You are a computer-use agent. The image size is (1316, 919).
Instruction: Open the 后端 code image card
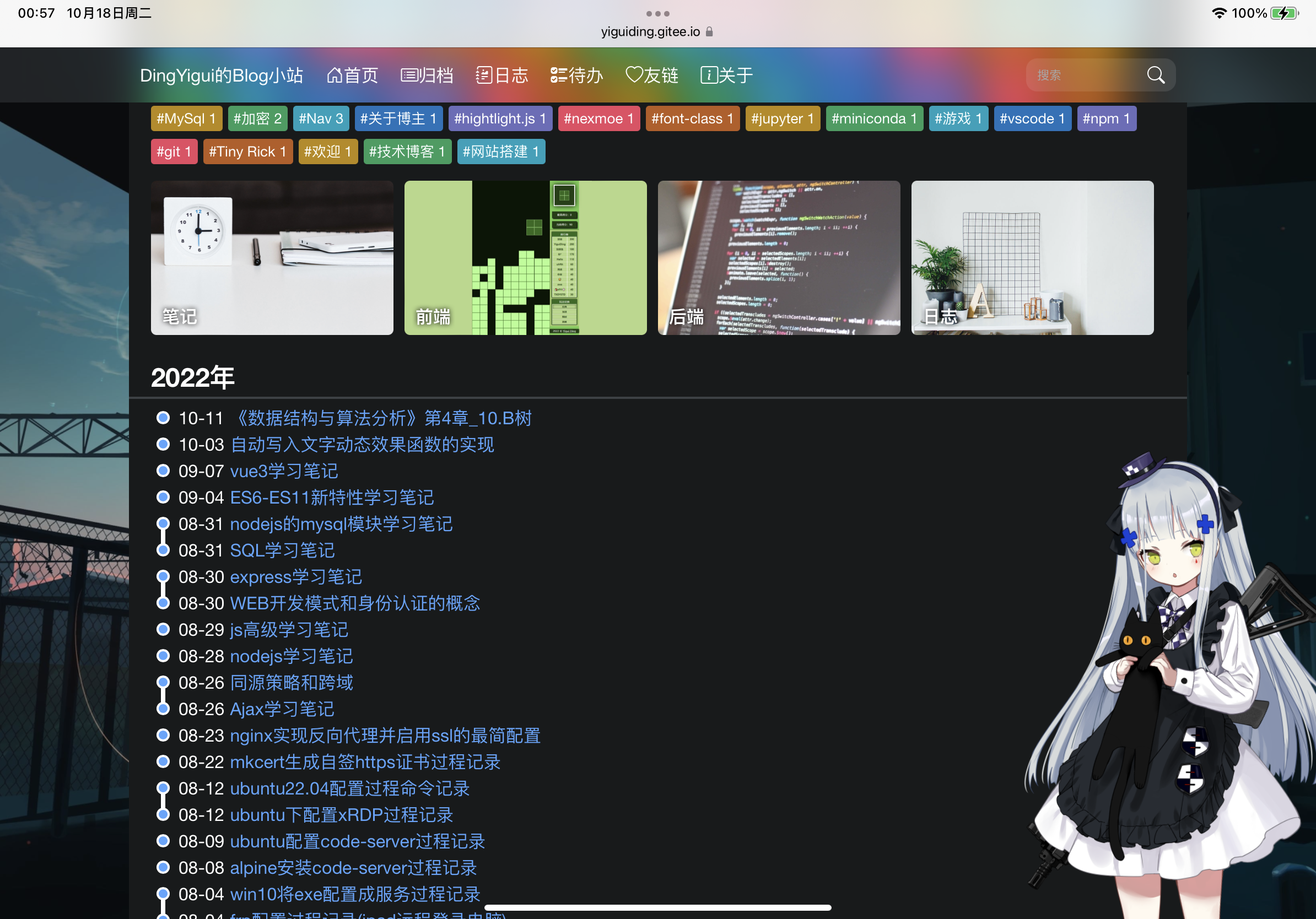[x=778, y=257]
